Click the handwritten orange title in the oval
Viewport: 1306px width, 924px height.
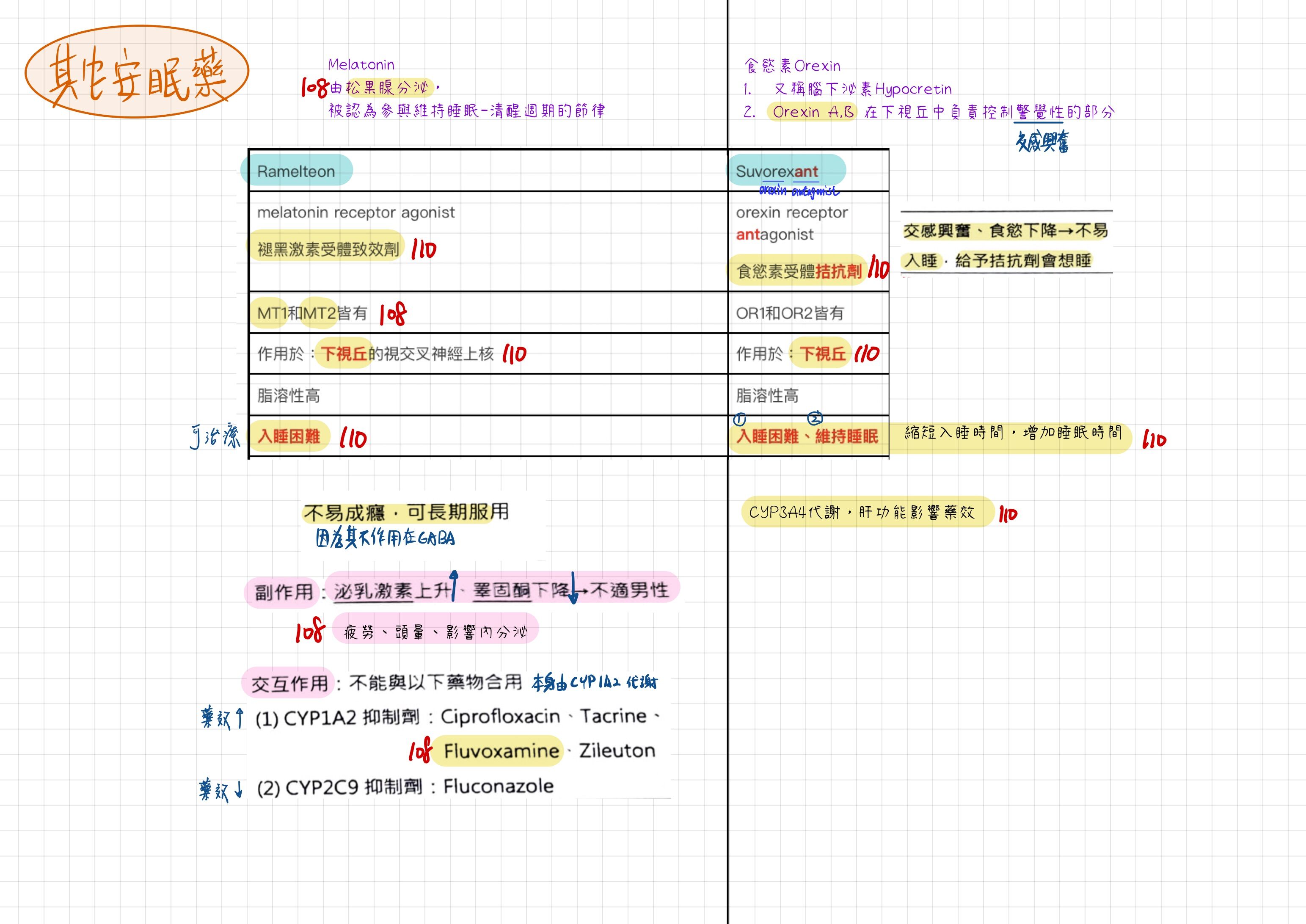coord(137,74)
